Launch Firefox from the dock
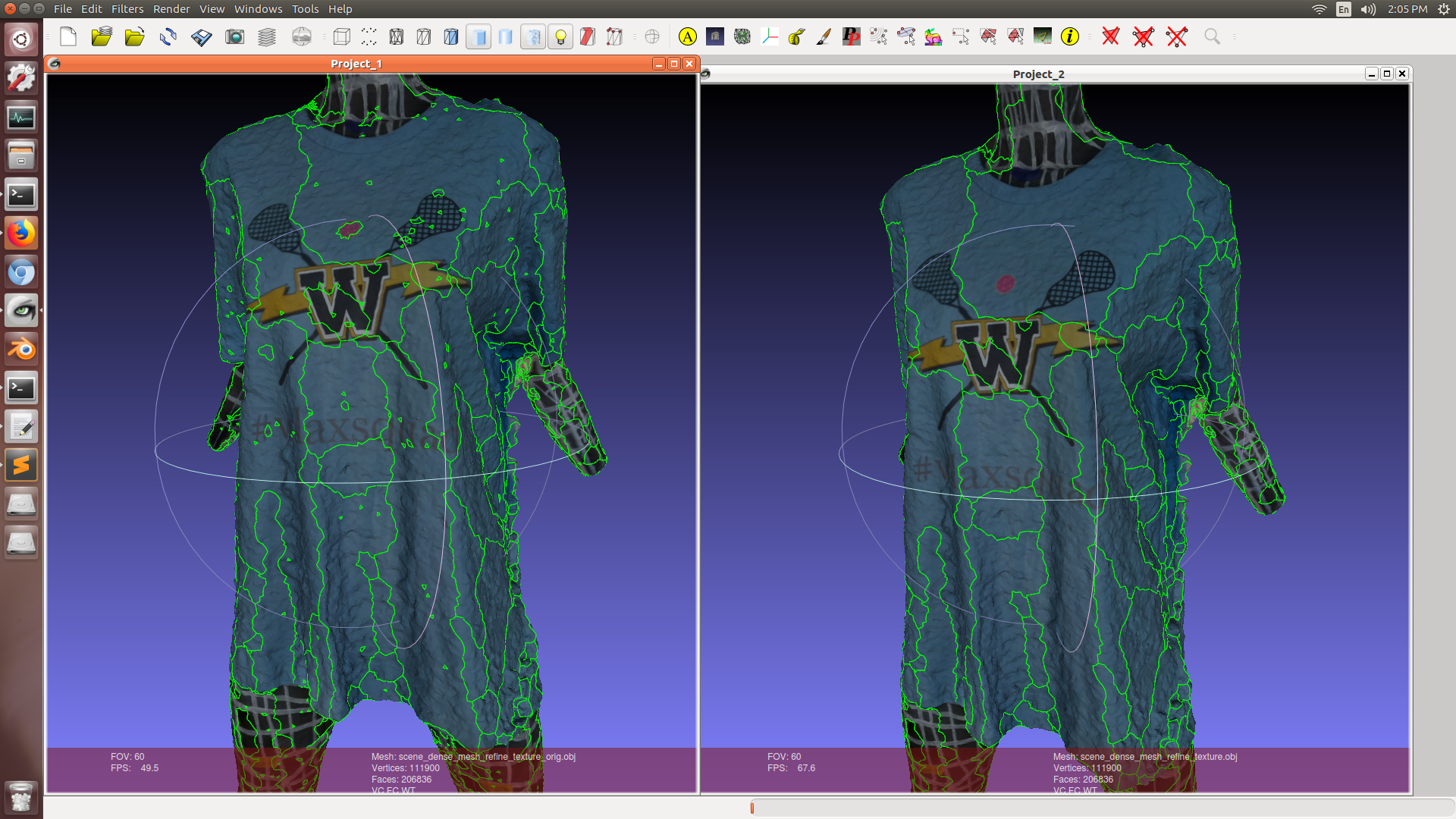 21,233
